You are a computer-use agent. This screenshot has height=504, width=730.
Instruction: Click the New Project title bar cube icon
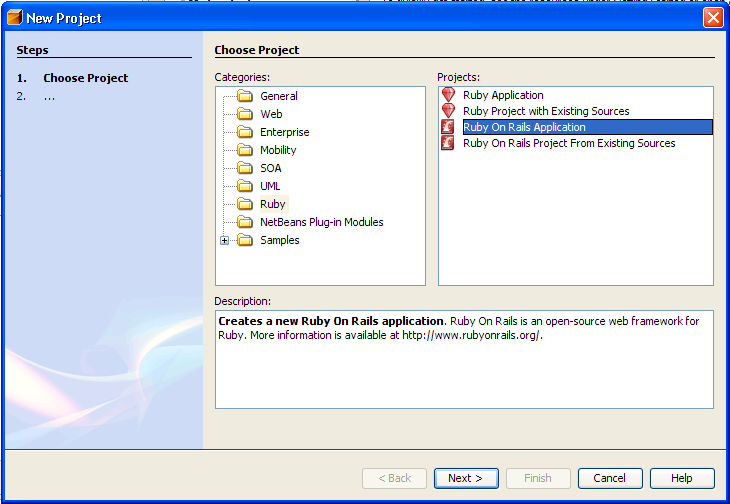(15, 18)
